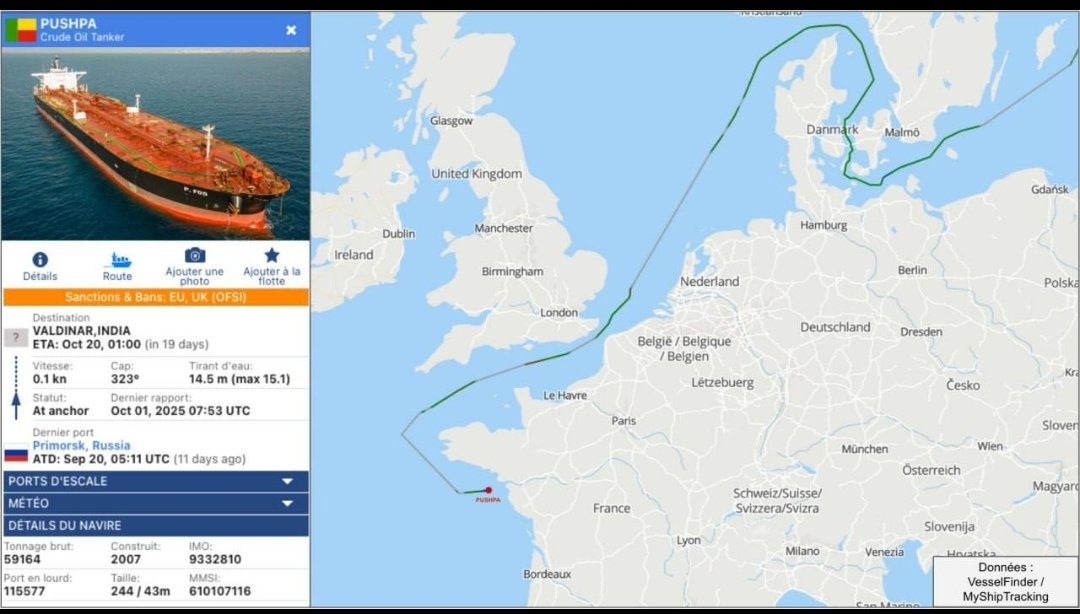Select the red PUSHPA position marker on map

click(x=488, y=491)
